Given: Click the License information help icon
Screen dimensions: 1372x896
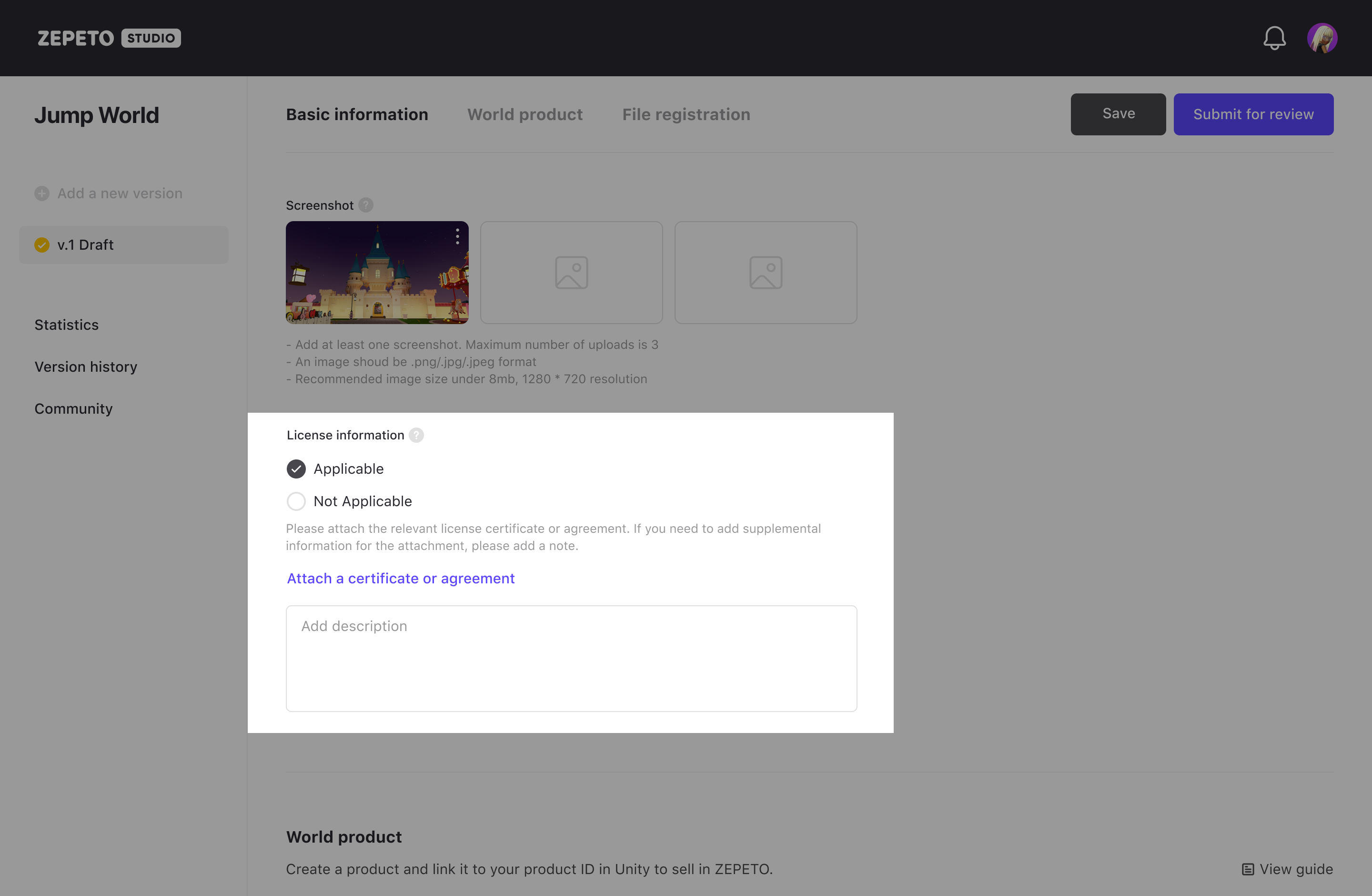Looking at the screenshot, I should point(416,435).
